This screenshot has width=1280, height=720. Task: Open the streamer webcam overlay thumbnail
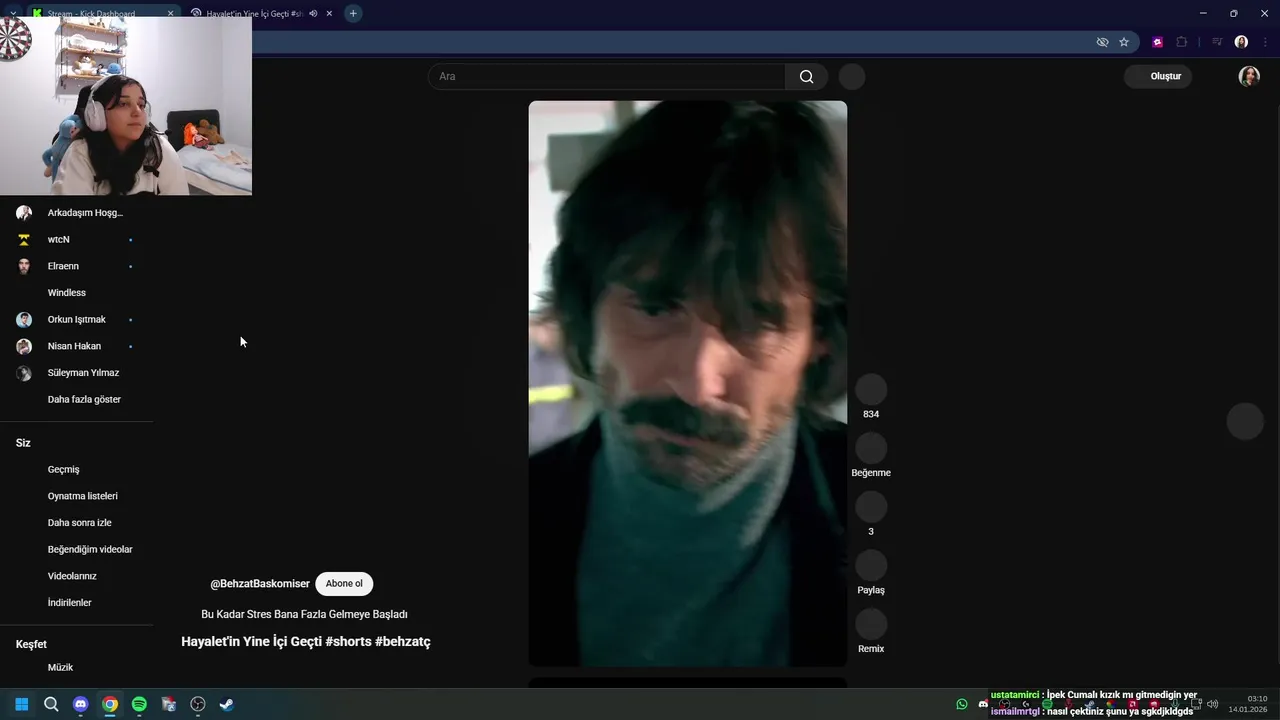pos(126,105)
